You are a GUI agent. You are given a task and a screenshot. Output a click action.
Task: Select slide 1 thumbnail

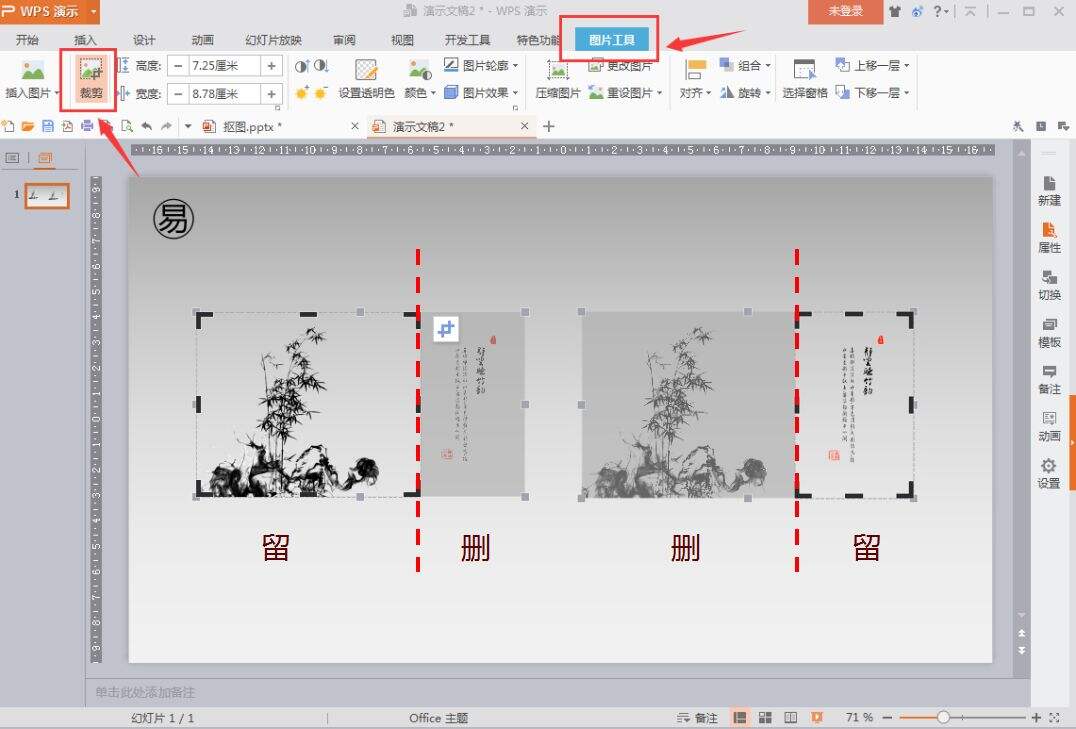tap(47, 196)
